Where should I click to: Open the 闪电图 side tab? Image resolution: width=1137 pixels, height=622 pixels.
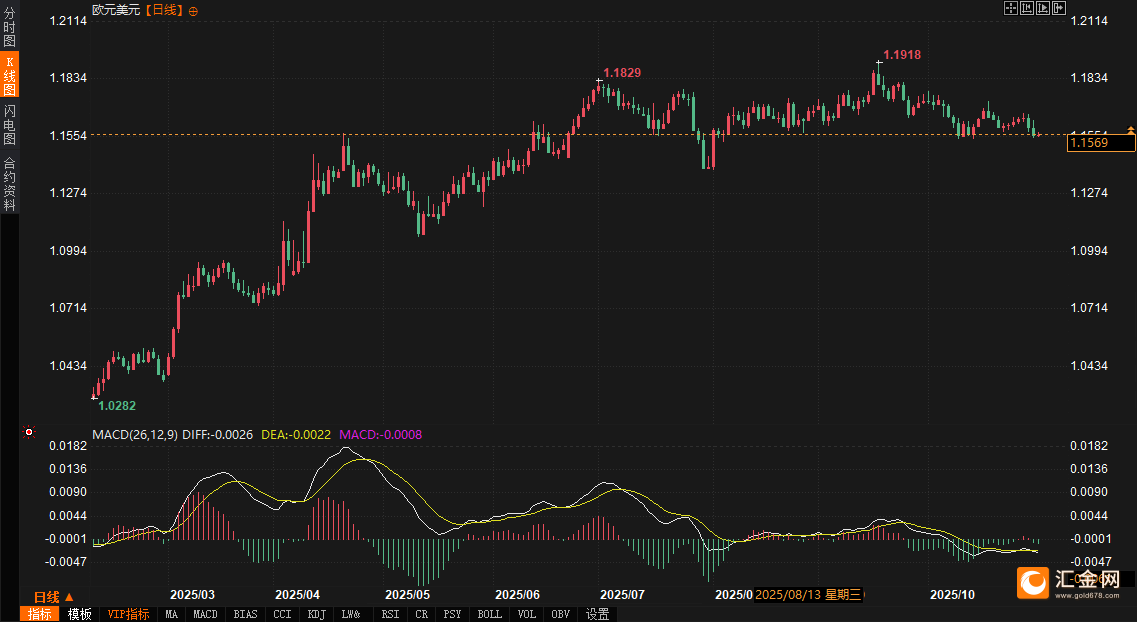coord(9,124)
